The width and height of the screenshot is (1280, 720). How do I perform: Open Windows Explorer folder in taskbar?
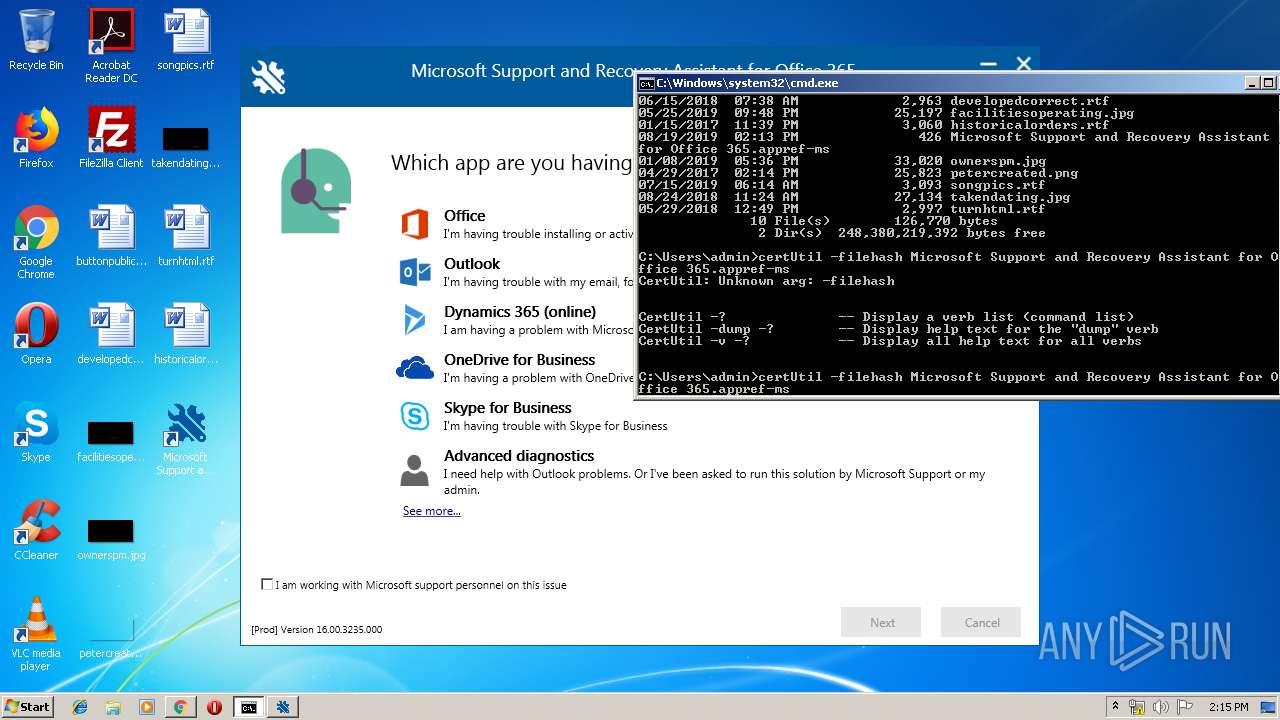click(x=113, y=707)
